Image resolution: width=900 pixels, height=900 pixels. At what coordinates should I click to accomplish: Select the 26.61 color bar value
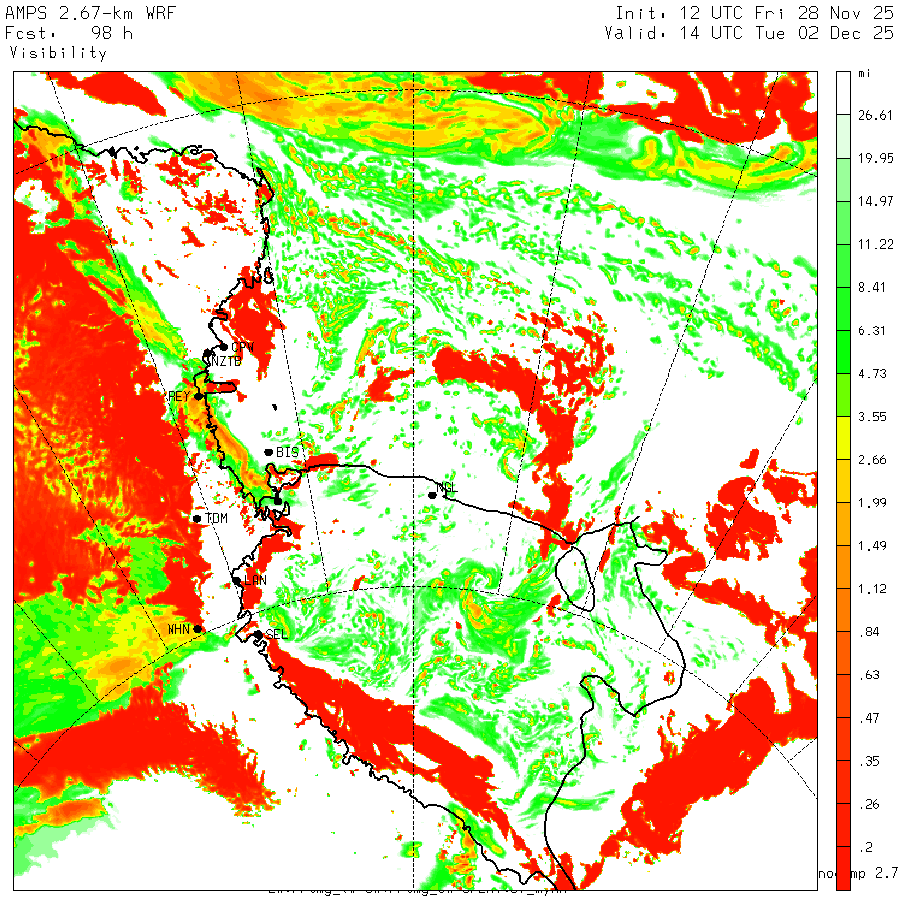(x=875, y=115)
